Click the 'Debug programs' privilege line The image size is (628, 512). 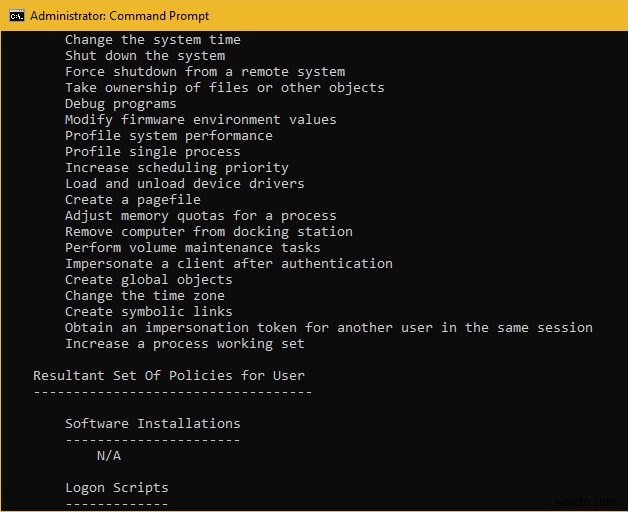pyautogui.click(x=120, y=104)
